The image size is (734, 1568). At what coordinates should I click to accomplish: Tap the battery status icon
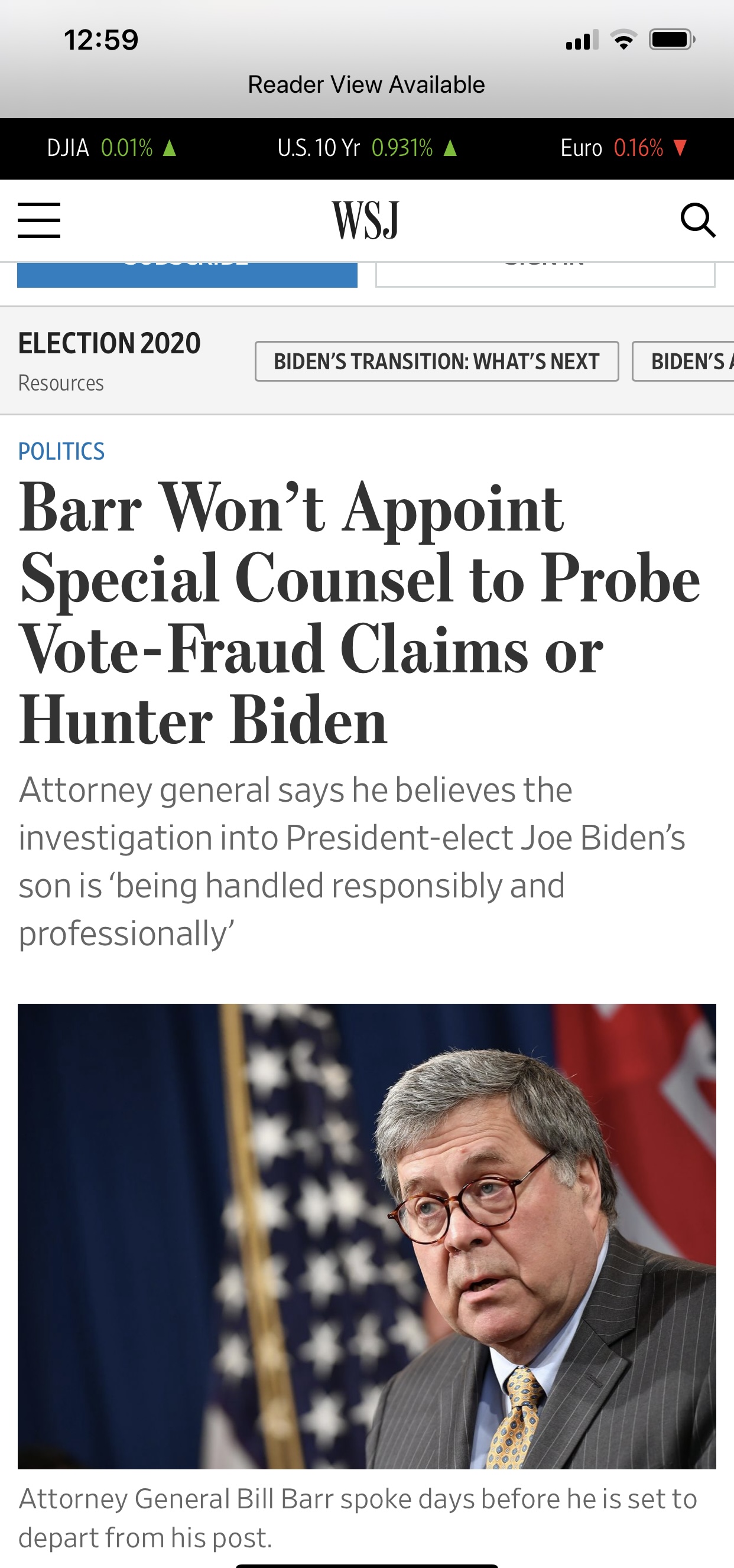672,40
